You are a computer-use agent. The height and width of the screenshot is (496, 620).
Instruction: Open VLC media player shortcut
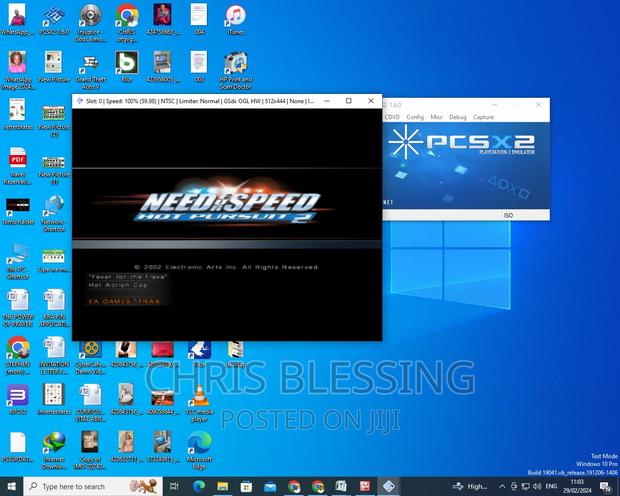200,403
